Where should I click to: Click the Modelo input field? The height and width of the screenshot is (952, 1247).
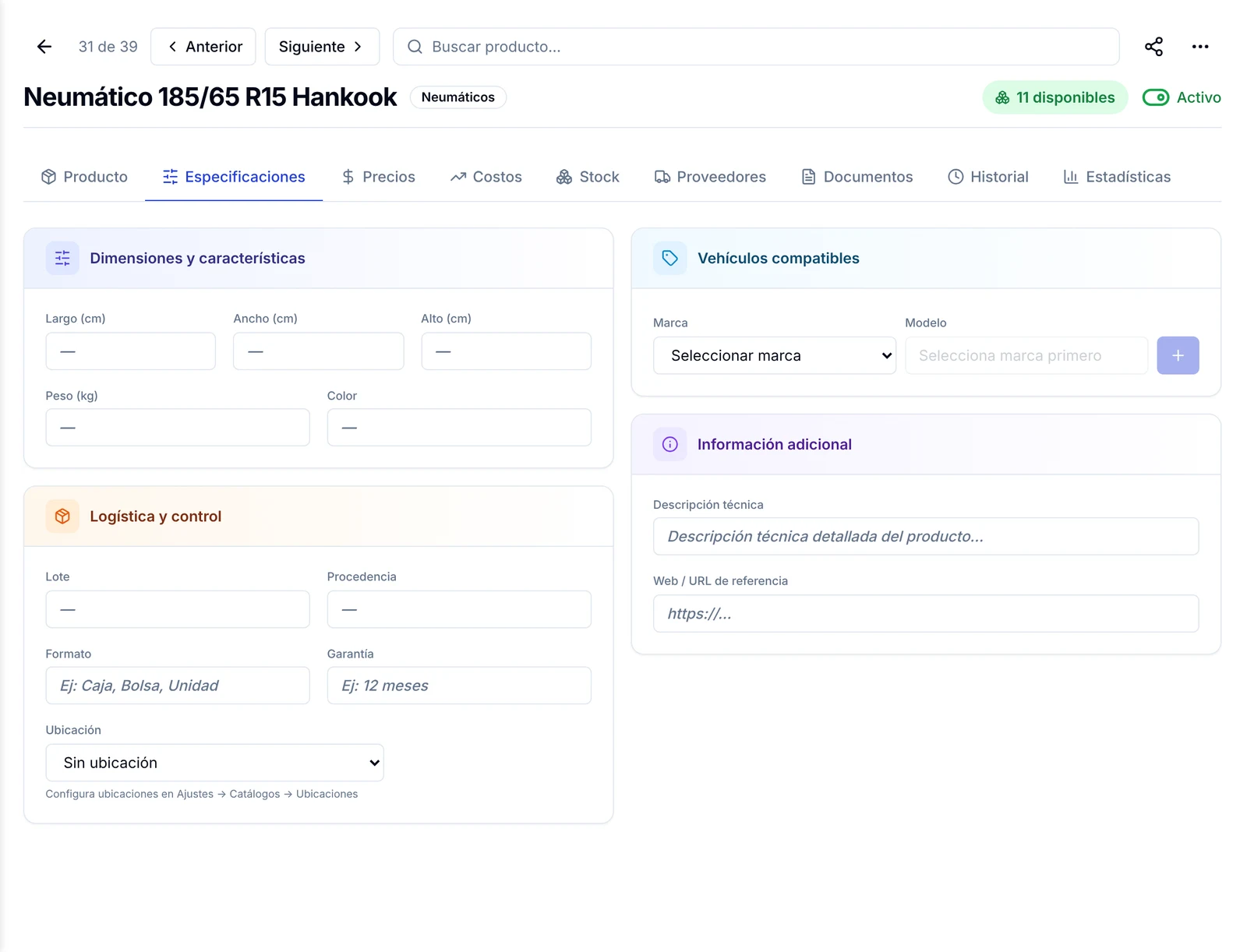[1026, 355]
